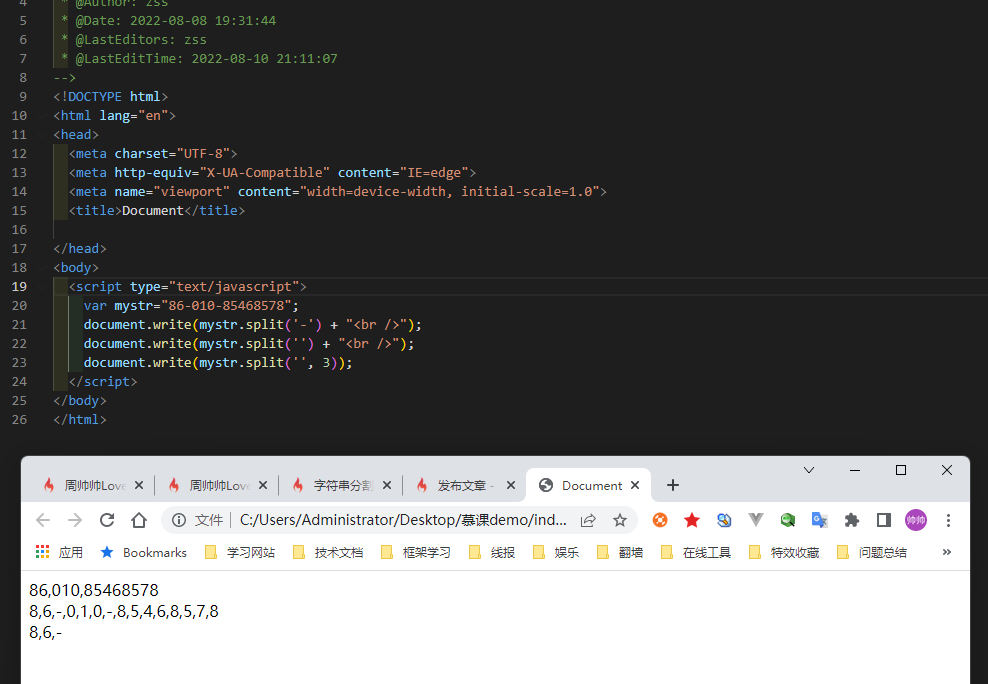Place cursor on var mystr code line
988x684 pixels.
tap(191, 305)
